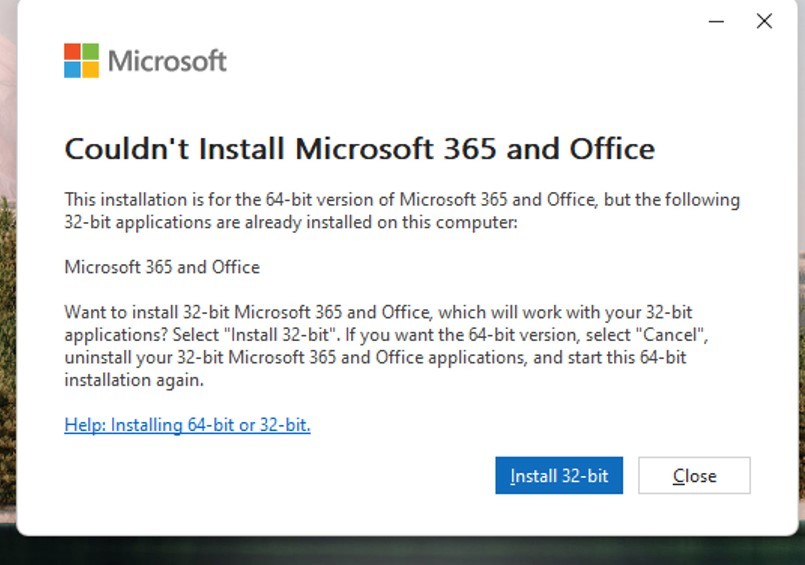Click the "installation again." closing text line
This screenshot has height=565, width=805.
click(x=134, y=380)
